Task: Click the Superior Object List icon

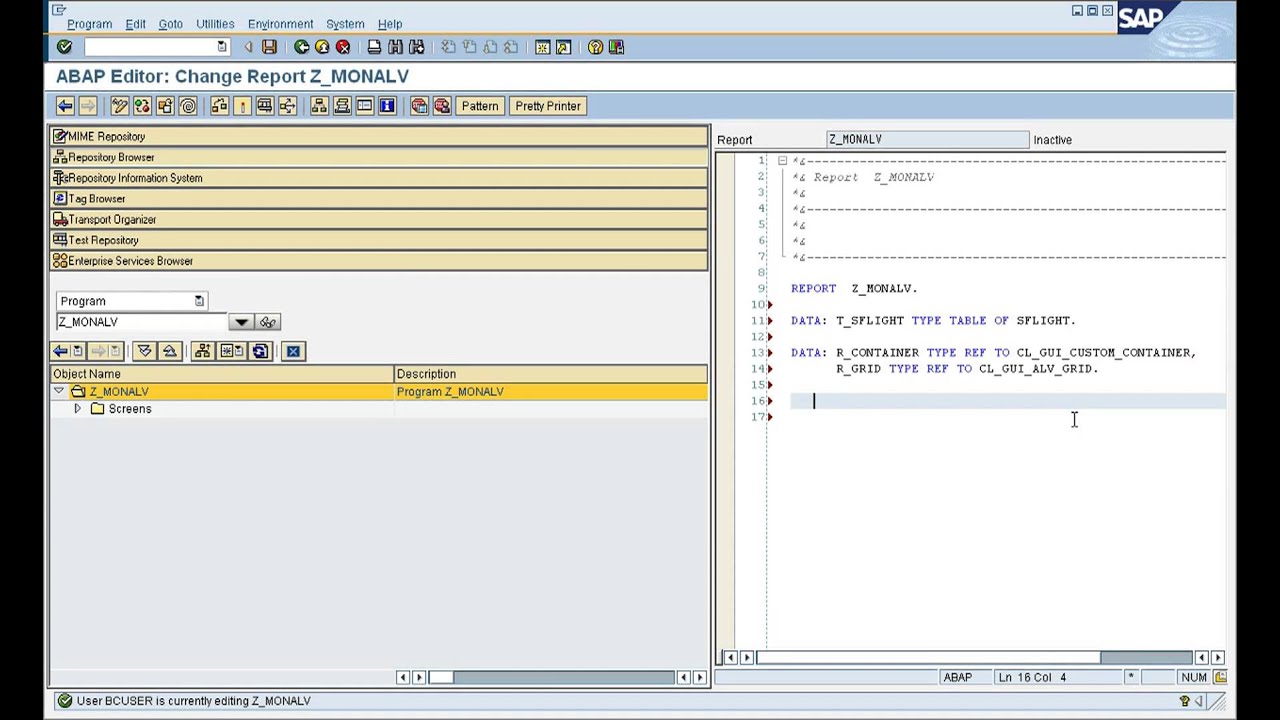Action: pos(203,351)
